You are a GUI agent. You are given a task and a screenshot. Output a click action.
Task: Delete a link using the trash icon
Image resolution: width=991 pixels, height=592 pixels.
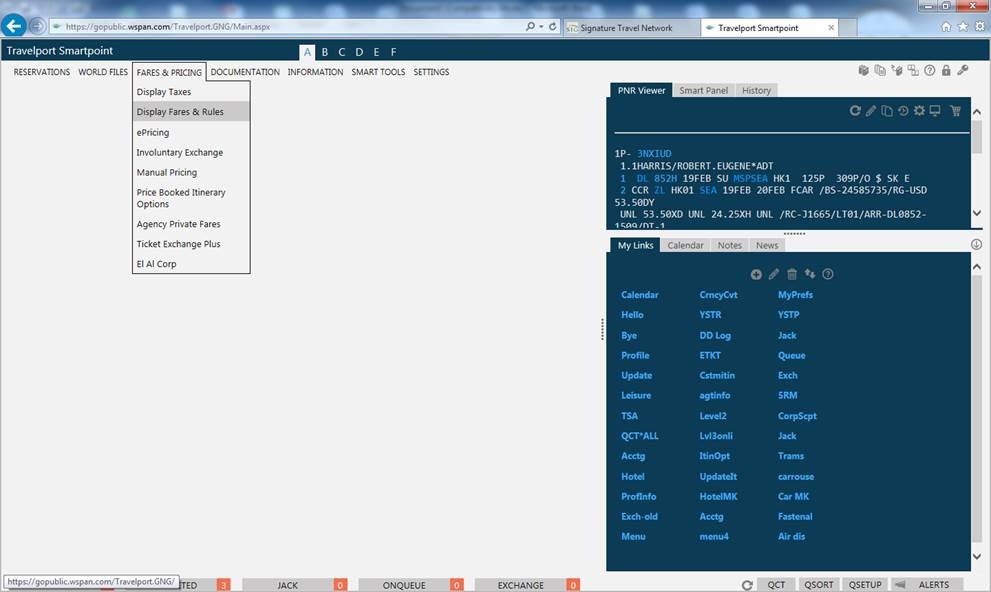pyautogui.click(x=792, y=274)
